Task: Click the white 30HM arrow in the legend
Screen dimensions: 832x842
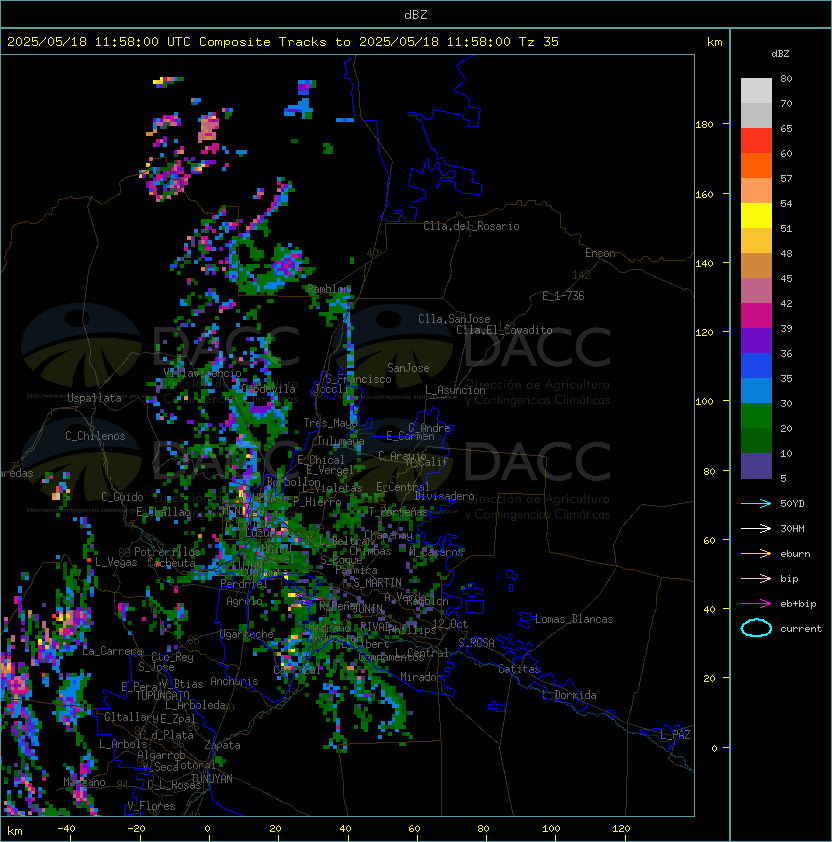Action: (756, 528)
